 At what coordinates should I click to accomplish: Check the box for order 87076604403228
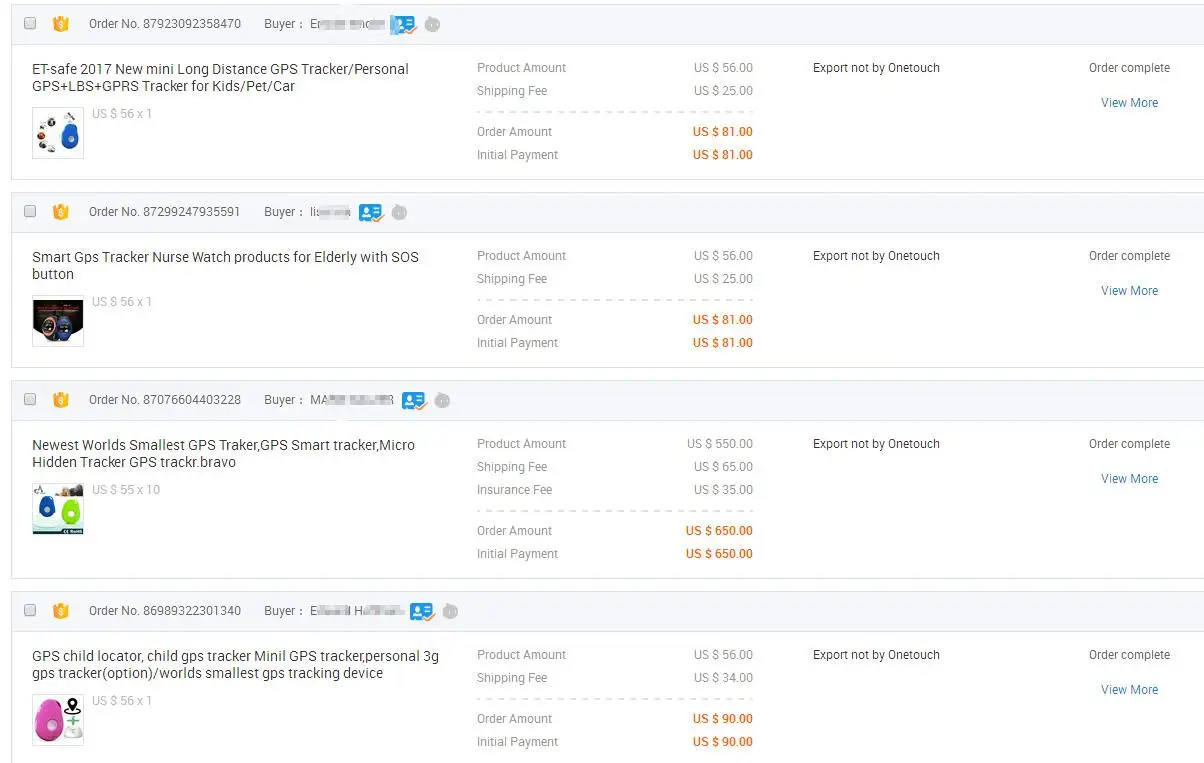coord(30,399)
